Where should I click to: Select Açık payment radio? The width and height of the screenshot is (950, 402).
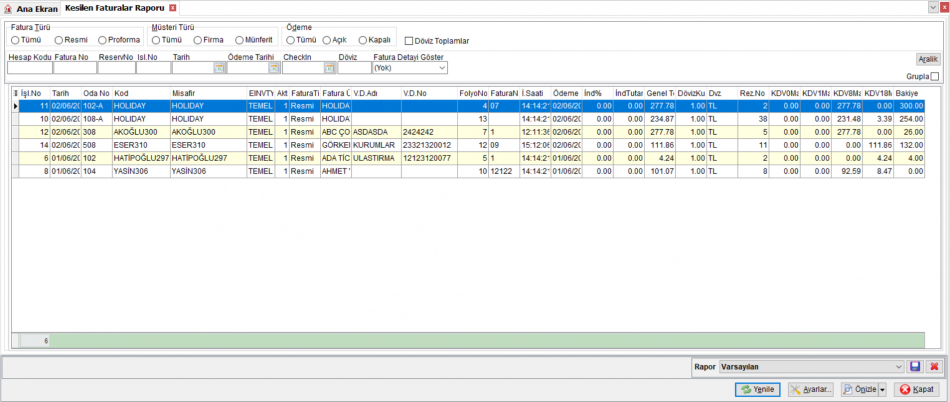[327, 40]
